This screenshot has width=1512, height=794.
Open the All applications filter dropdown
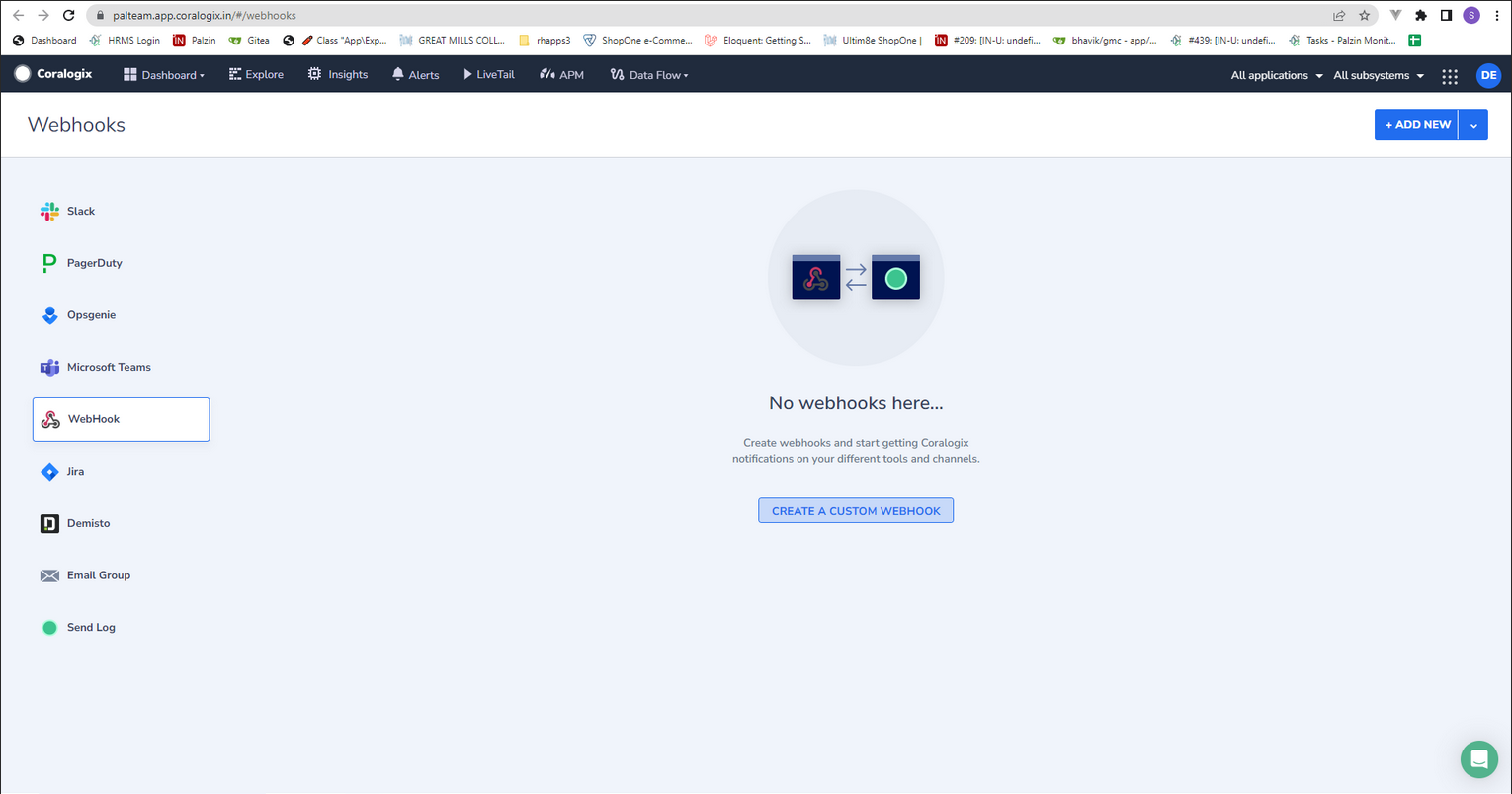[x=1277, y=75]
